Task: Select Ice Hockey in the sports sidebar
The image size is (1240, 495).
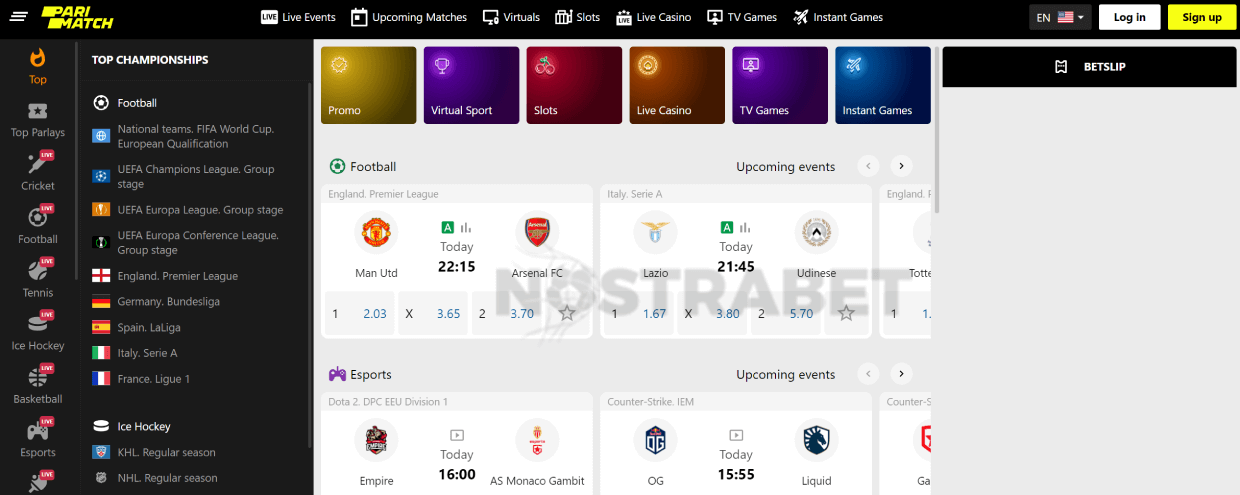Action: (x=38, y=332)
